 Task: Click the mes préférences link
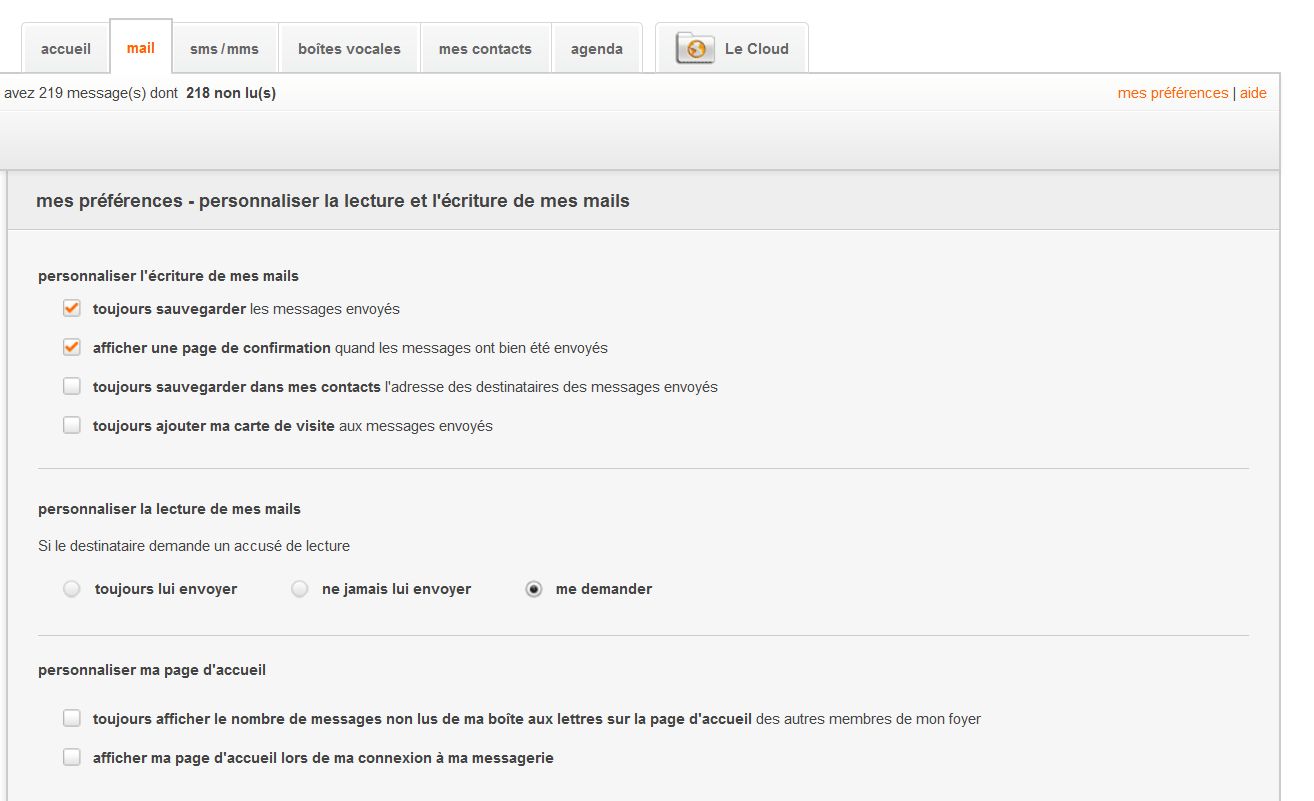1172,93
